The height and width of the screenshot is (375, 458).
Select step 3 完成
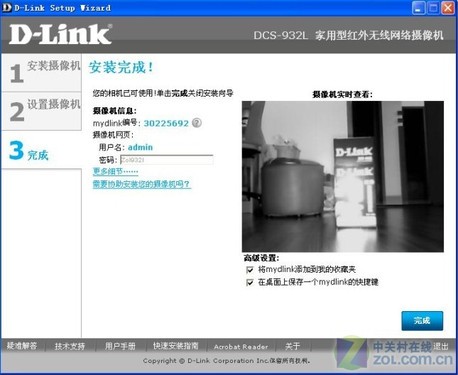click(x=42, y=150)
